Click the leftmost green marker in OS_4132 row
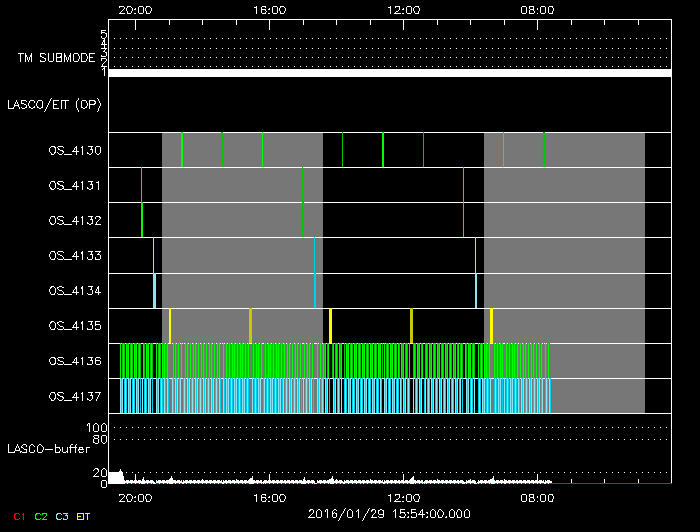The width and height of the screenshot is (700, 532). 142,220
